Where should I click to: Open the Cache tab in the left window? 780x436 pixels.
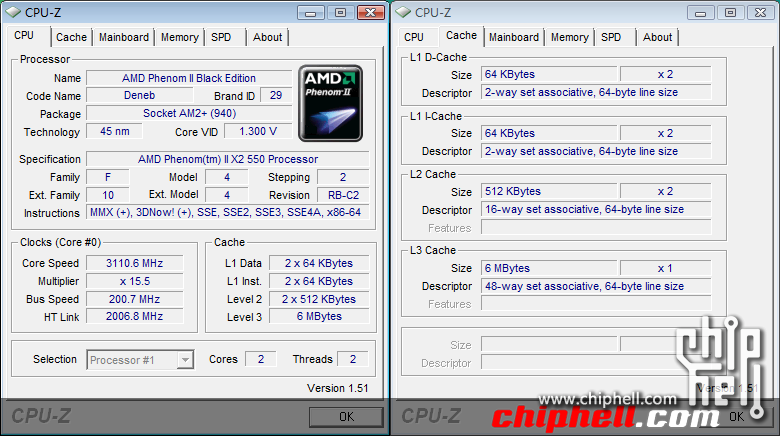click(71, 37)
